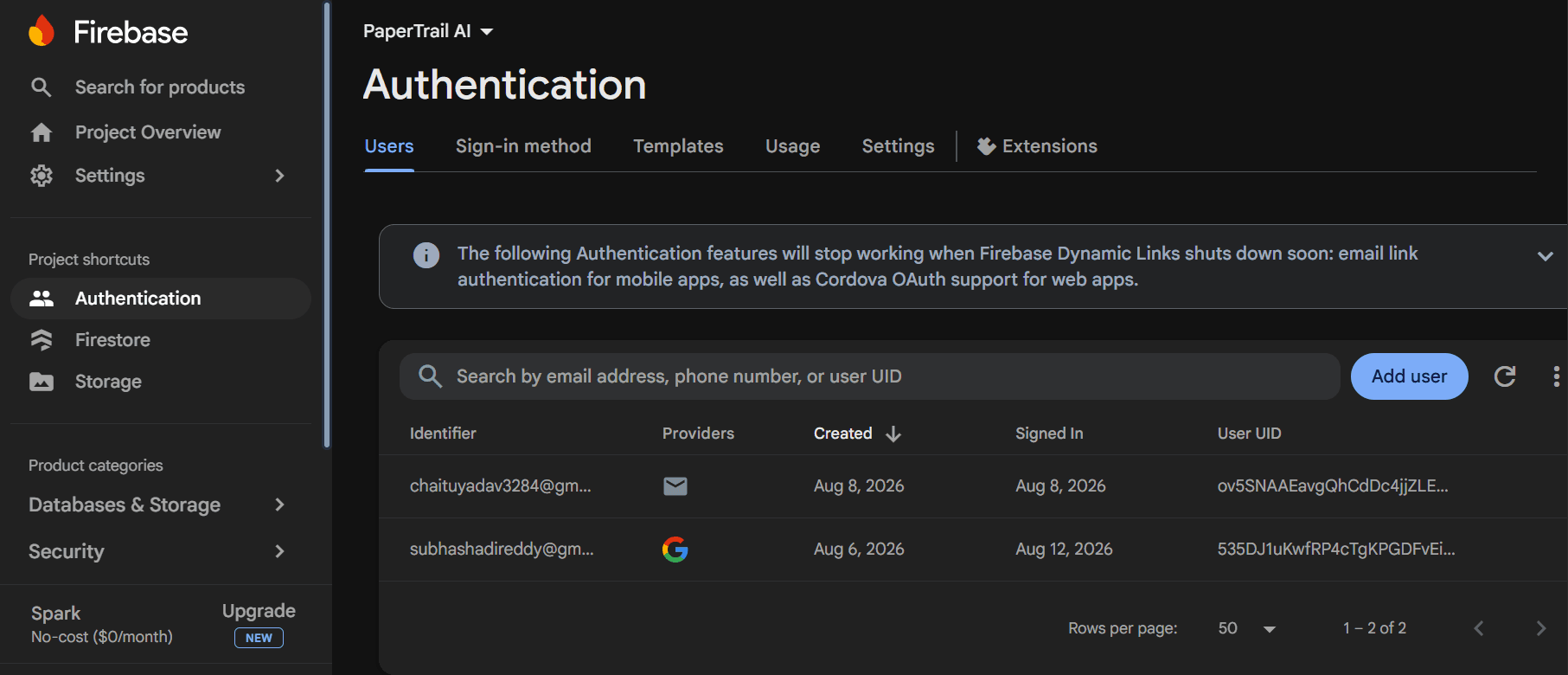1568x675 pixels.
Task: Click the info icon in the warning banner
Action: click(x=426, y=254)
